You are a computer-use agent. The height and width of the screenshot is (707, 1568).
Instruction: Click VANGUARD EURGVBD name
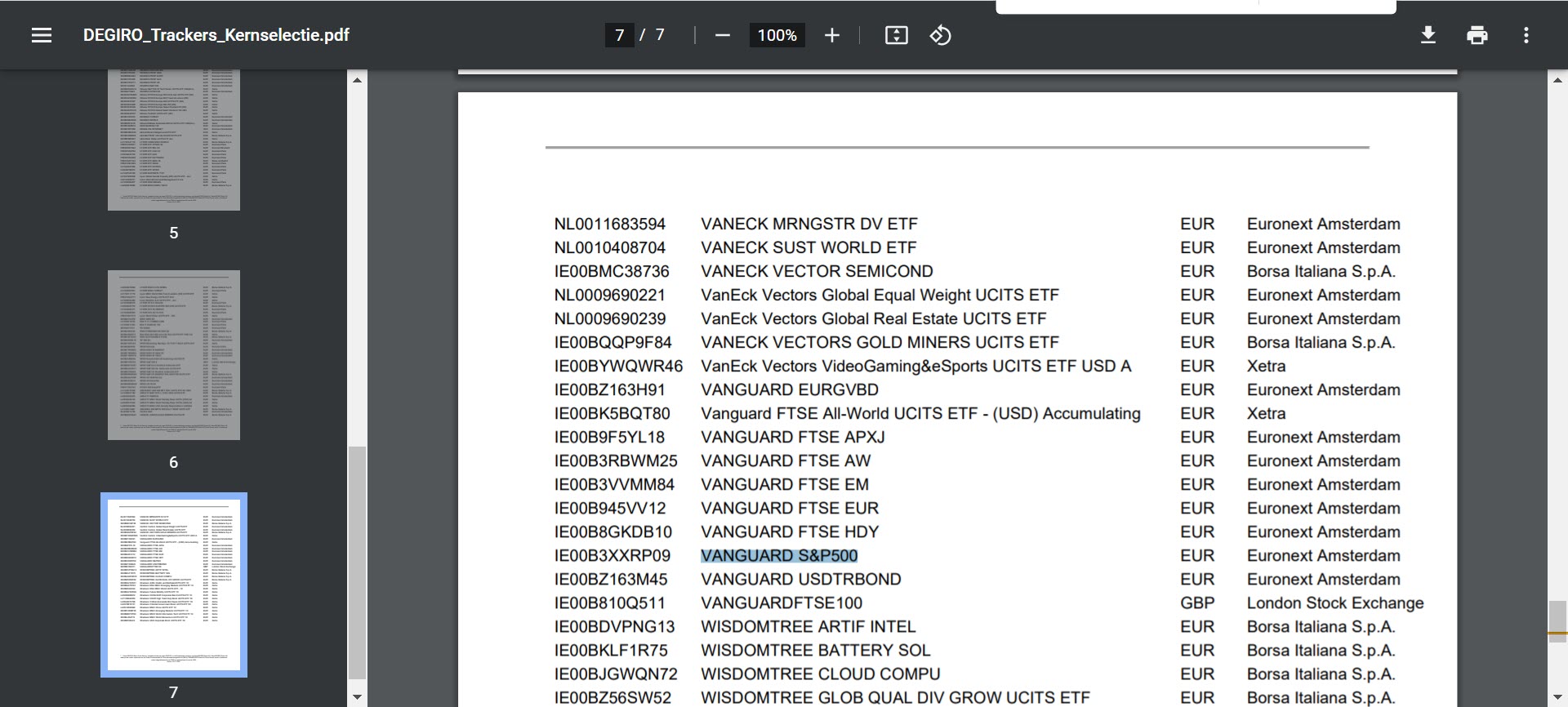tap(790, 390)
